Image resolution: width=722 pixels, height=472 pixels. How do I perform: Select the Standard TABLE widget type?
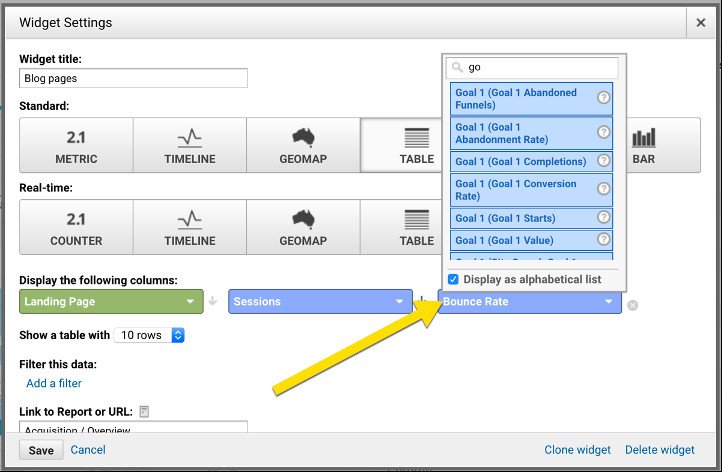point(402,145)
